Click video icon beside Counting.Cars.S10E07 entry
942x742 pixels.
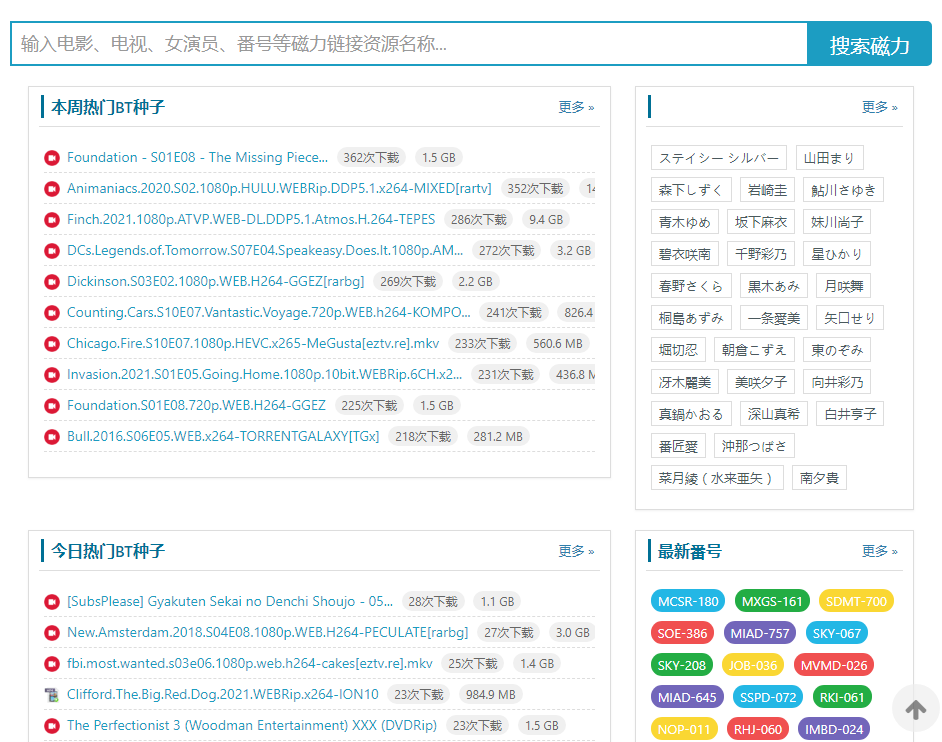[x=52, y=313]
